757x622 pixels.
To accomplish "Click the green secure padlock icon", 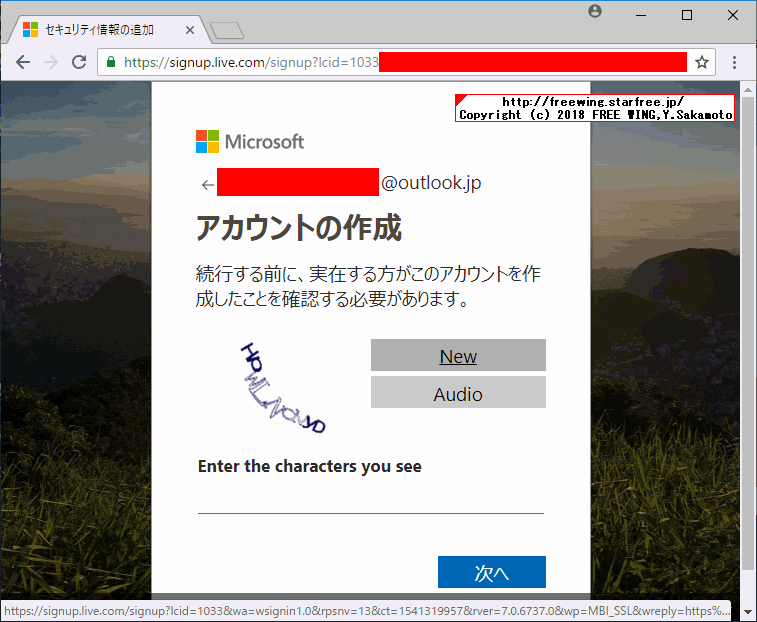I will coord(111,62).
